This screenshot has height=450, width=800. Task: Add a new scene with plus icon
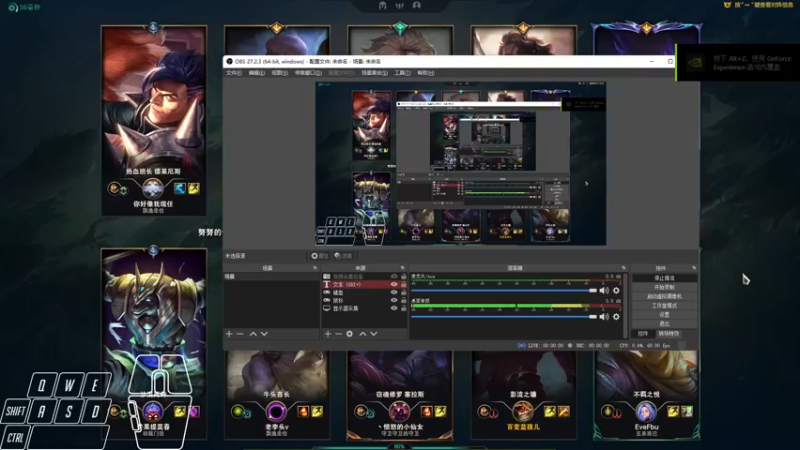[229, 334]
